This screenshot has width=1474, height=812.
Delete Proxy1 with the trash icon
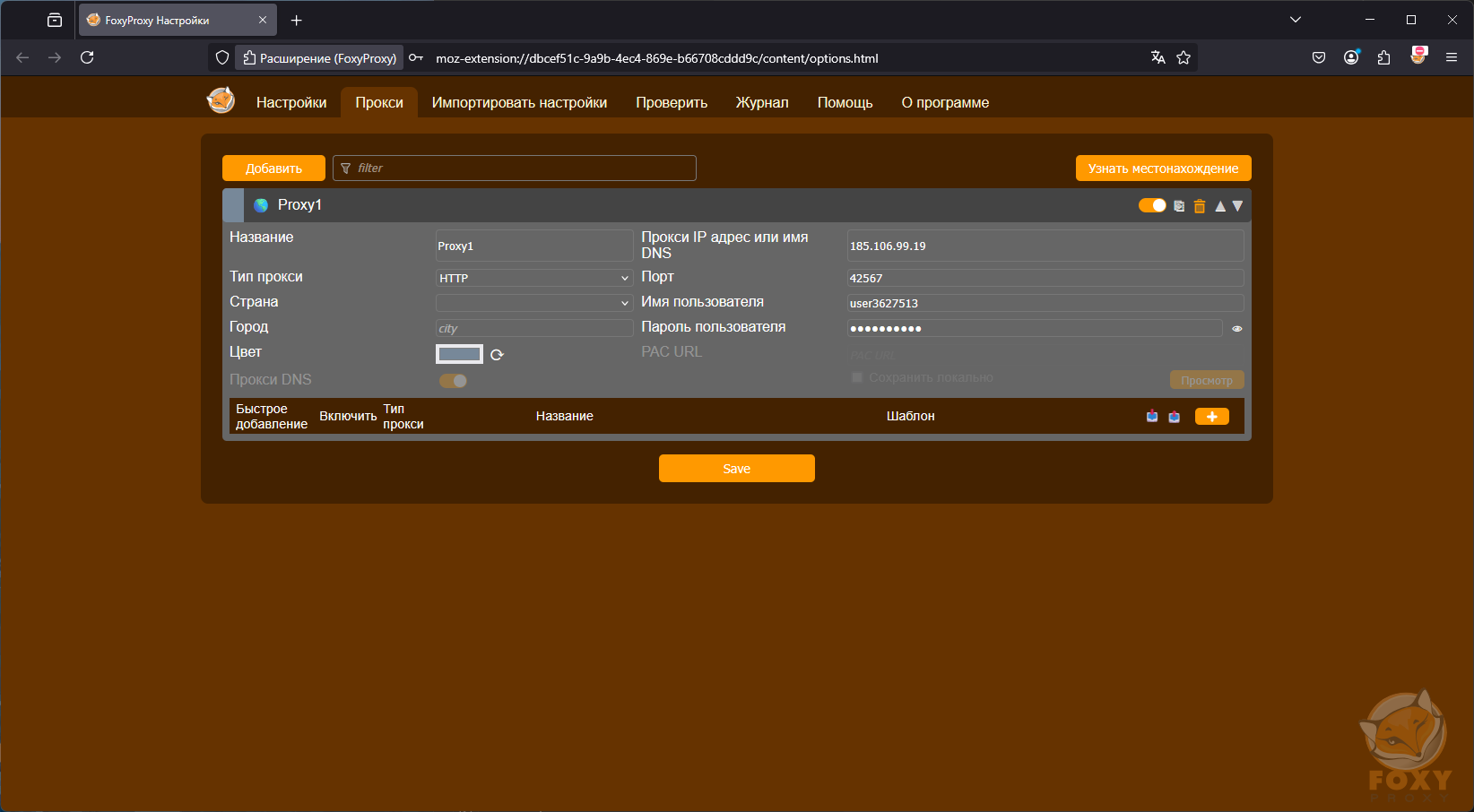(x=1200, y=206)
